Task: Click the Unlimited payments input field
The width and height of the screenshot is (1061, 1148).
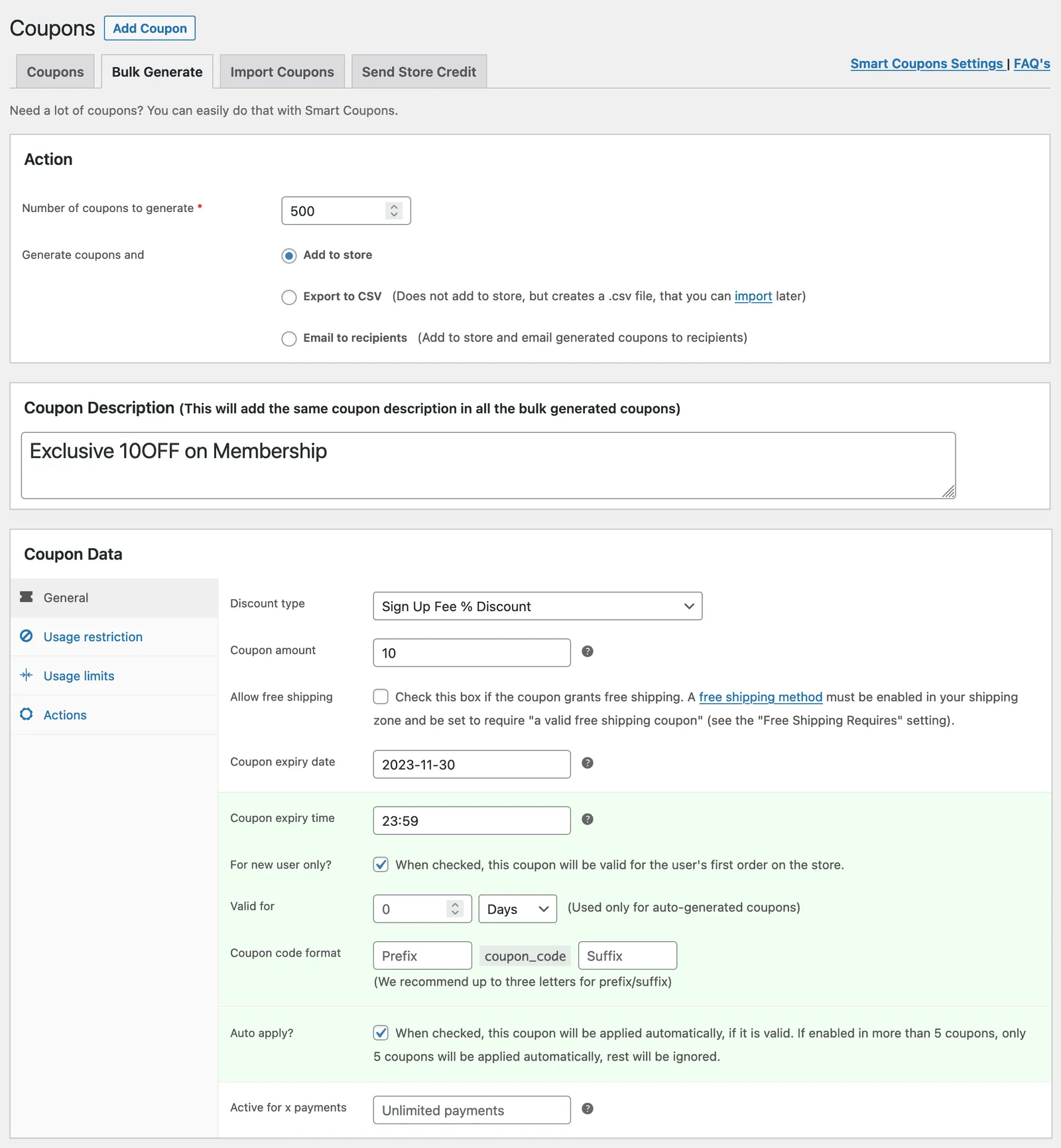Action: (x=471, y=1110)
